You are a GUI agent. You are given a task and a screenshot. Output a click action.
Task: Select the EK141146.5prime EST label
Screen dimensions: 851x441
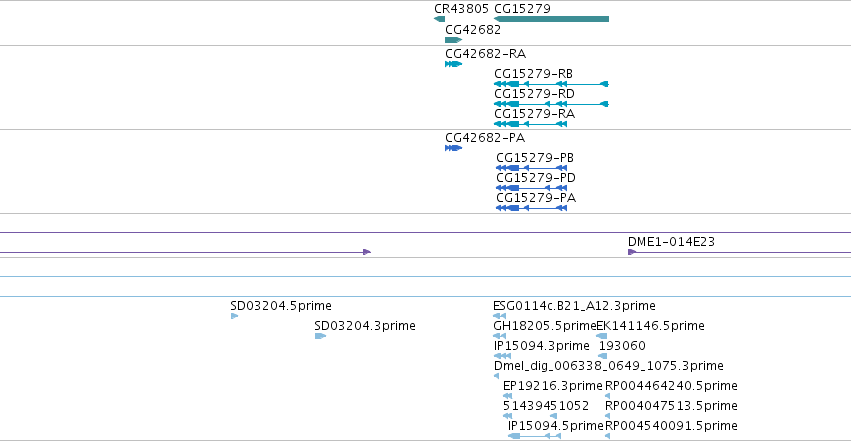[x=650, y=326]
